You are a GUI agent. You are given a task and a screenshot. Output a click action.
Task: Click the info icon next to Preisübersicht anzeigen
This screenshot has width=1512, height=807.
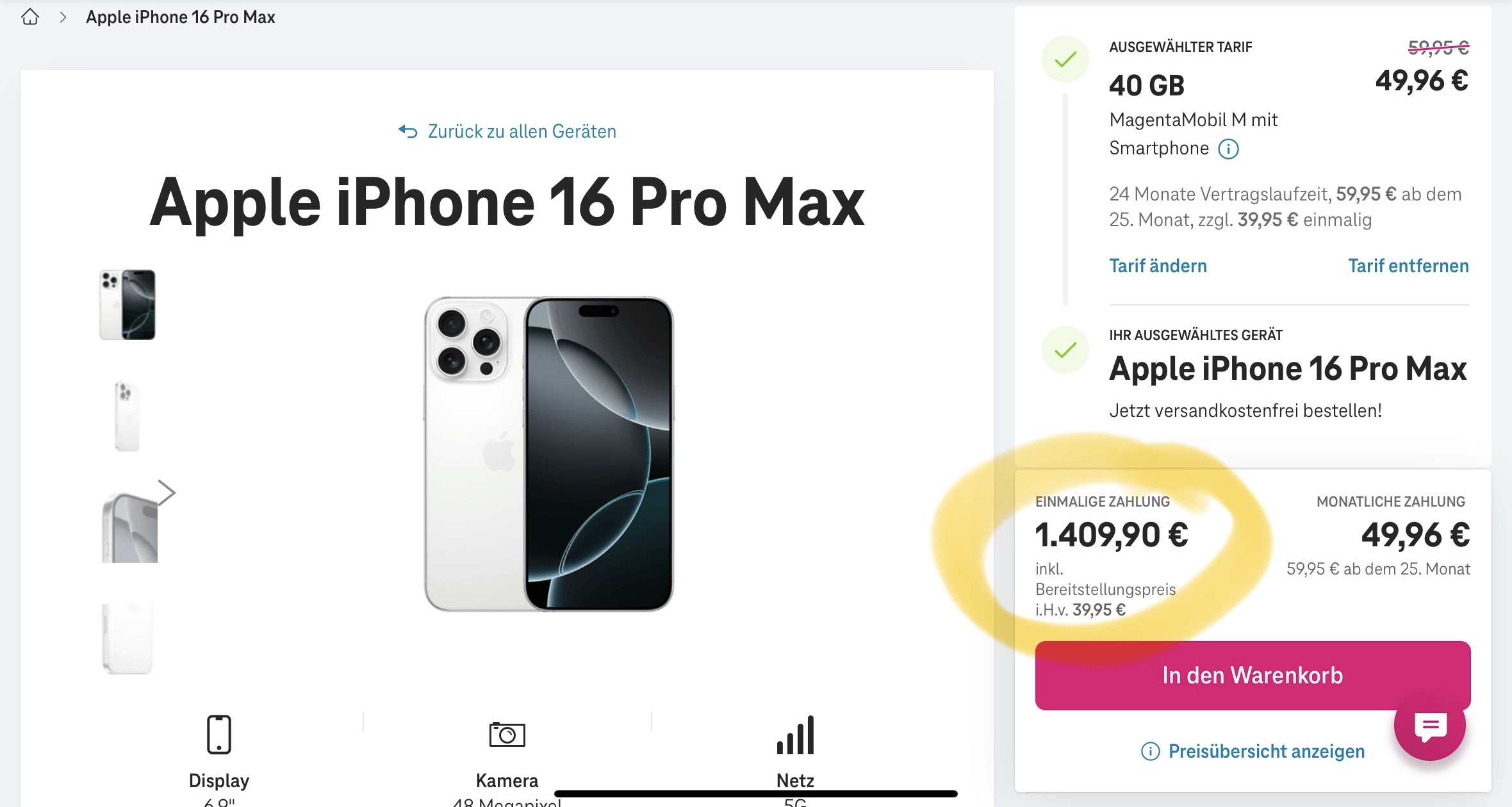[1150, 751]
